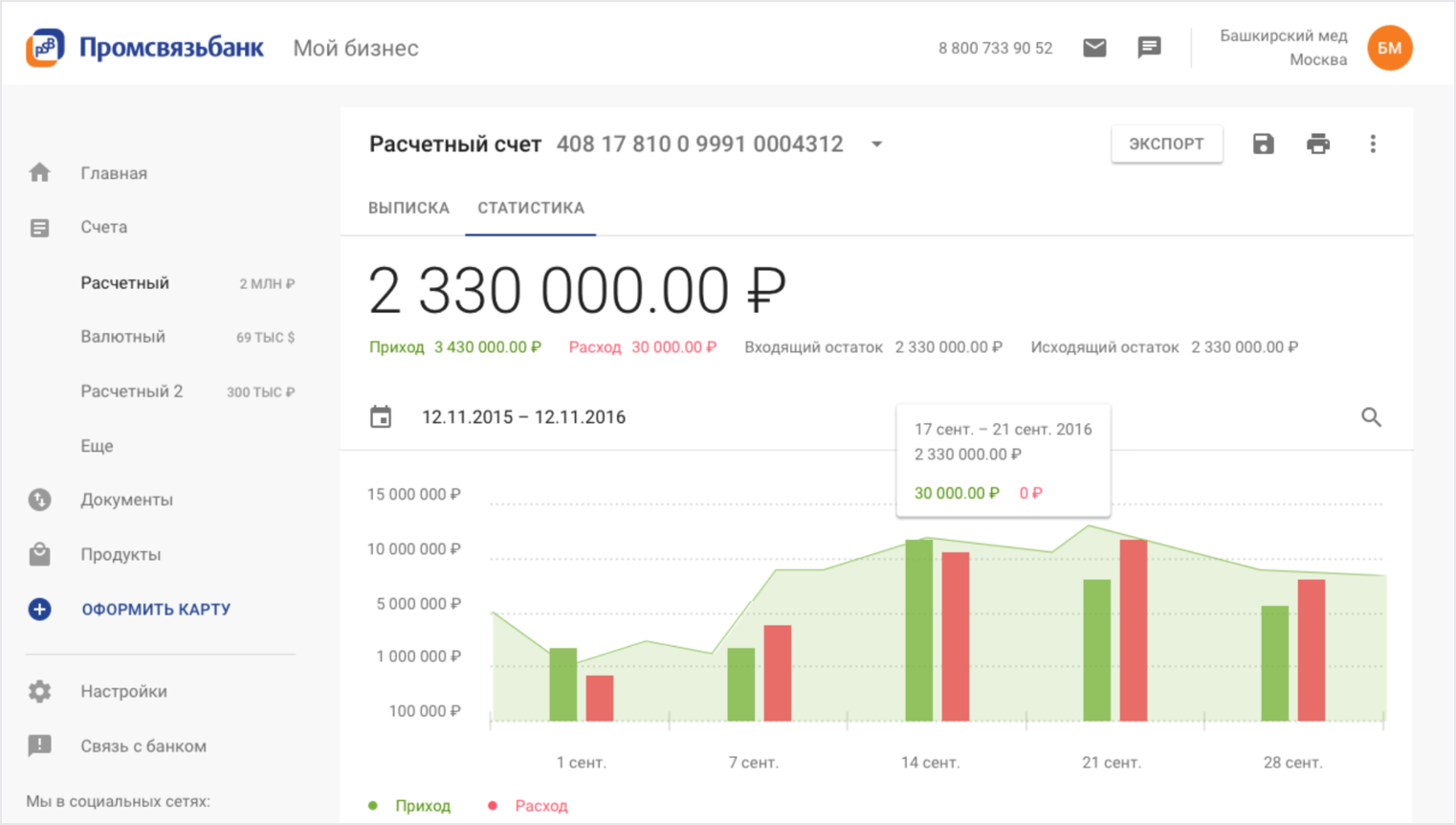The width and height of the screenshot is (1456, 825).
Task: Open Продукты in the sidebar
Action: point(121,554)
